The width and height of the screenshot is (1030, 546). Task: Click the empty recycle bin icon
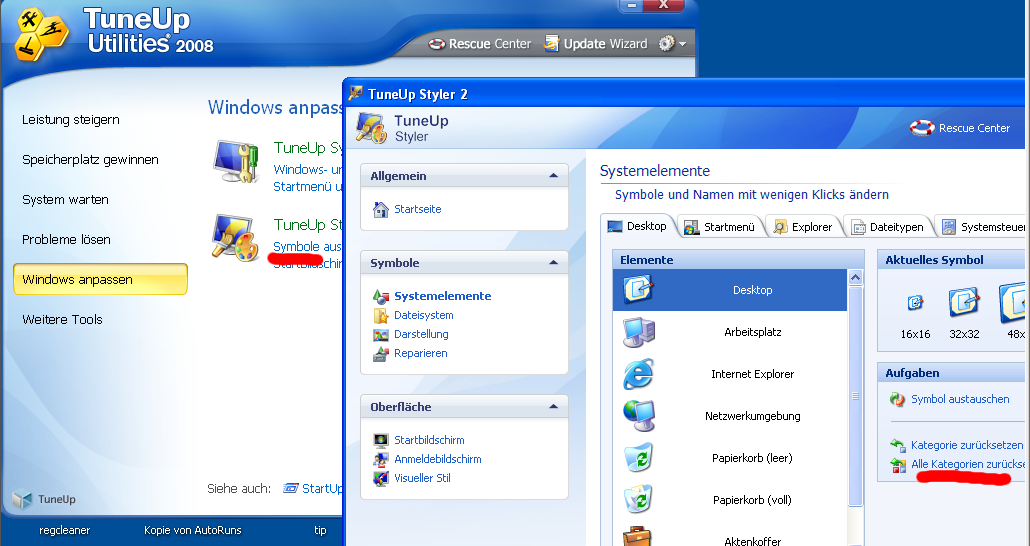coord(638,458)
